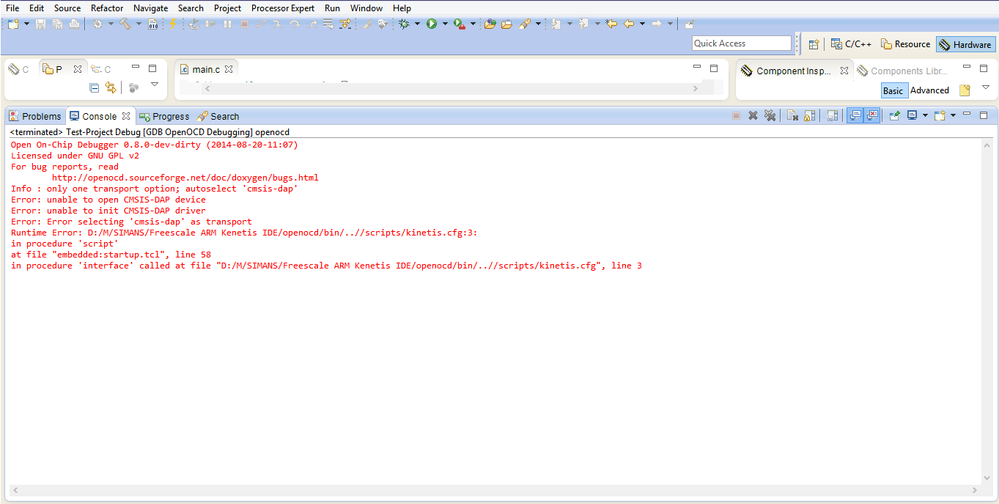
Task: Select the main.c editor tab
Action: [x=206, y=69]
